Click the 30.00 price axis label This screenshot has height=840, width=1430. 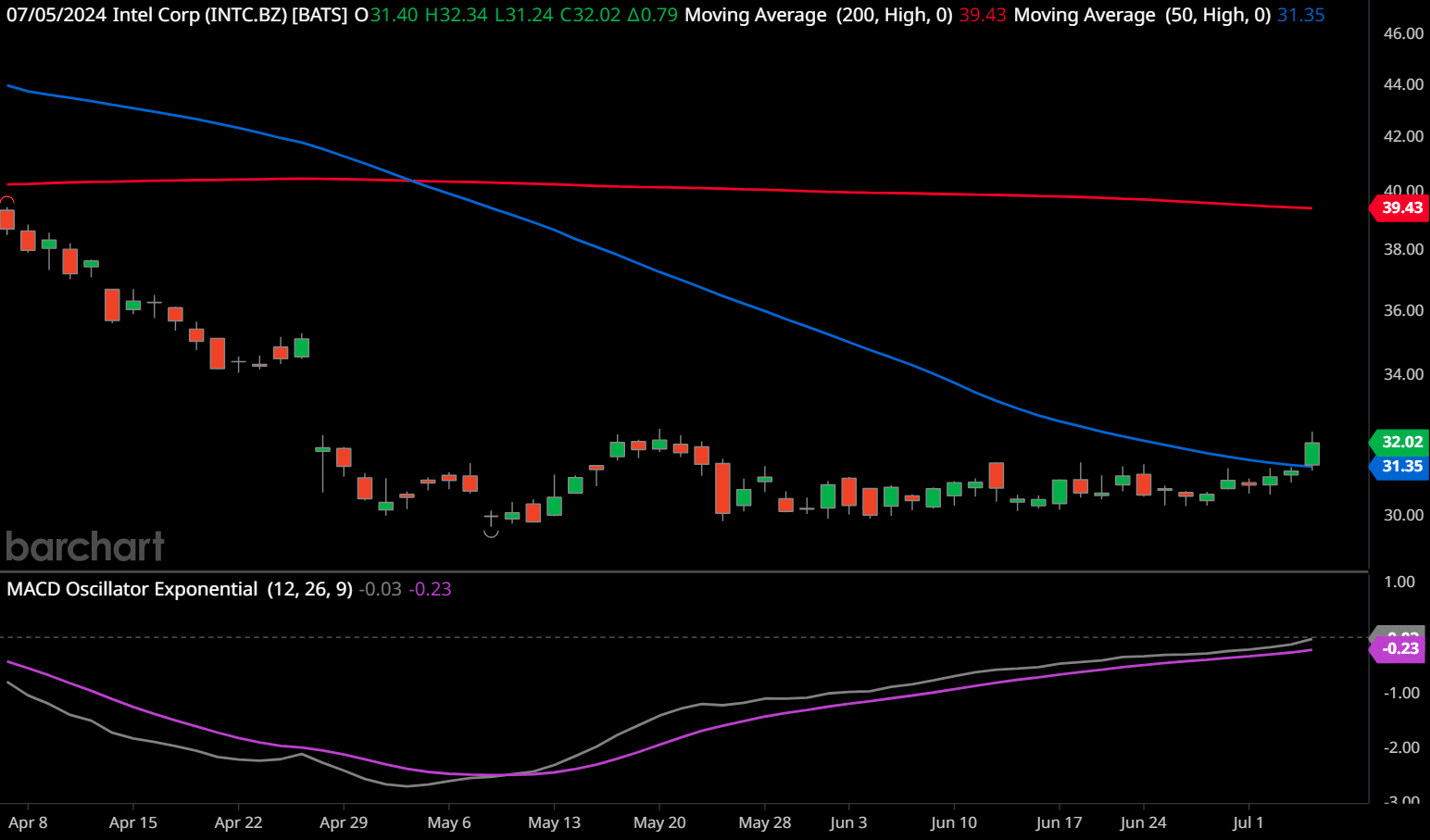[x=1403, y=515]
